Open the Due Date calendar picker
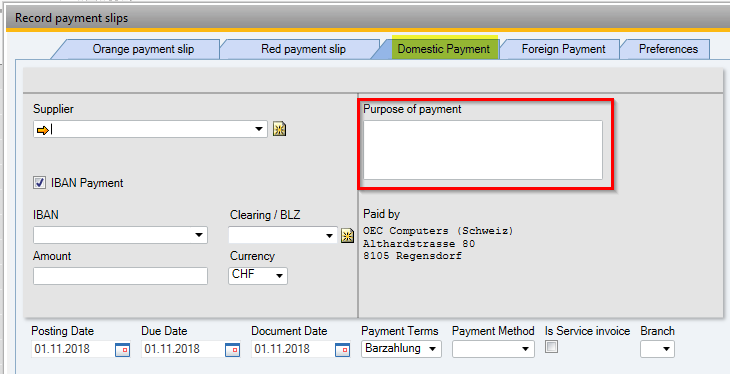730x374 pixels. pos(232,349)
